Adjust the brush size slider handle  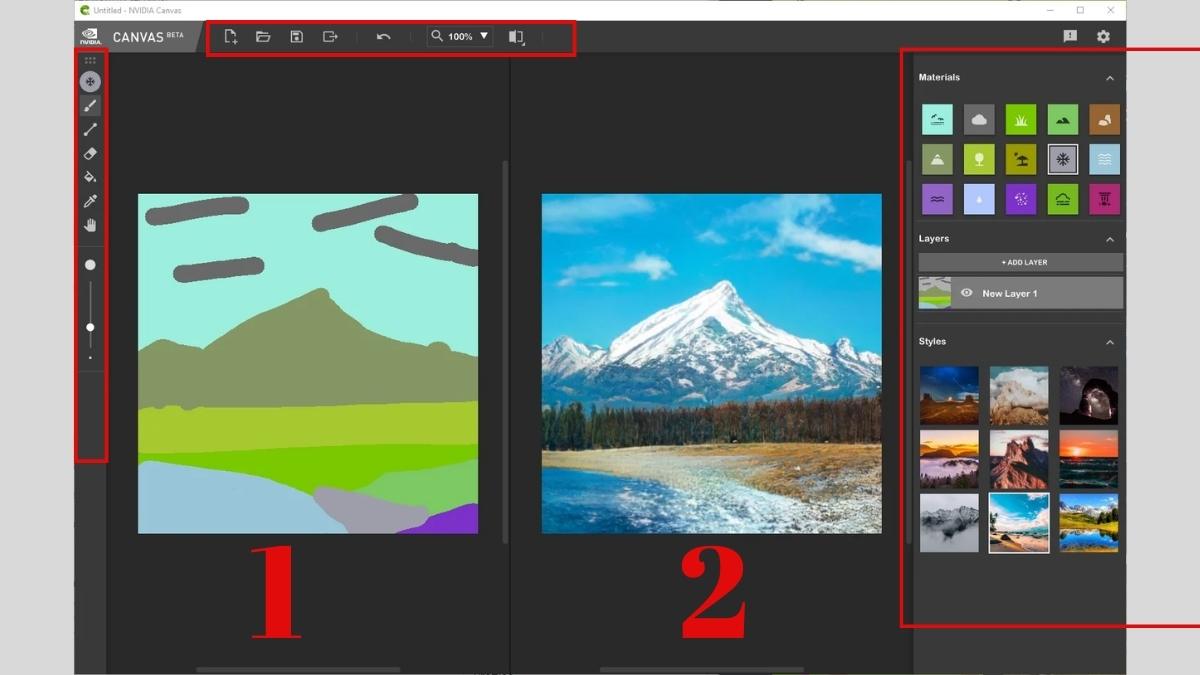(x=90, y=327)
